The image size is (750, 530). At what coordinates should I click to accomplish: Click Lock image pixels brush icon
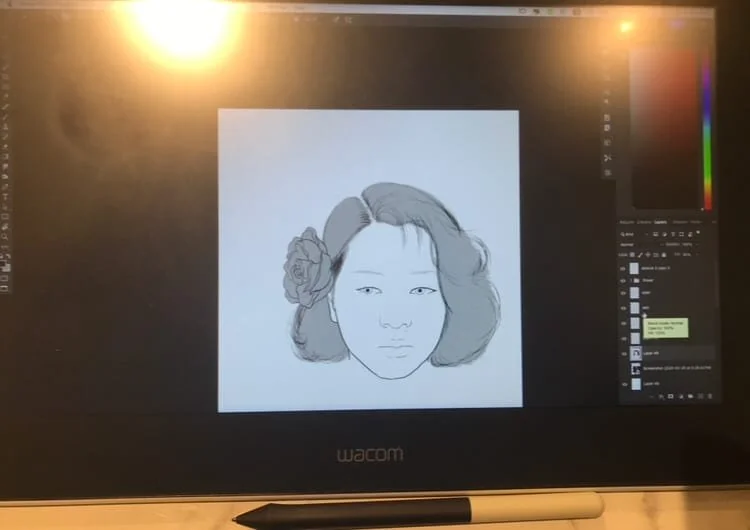point(640,255)
